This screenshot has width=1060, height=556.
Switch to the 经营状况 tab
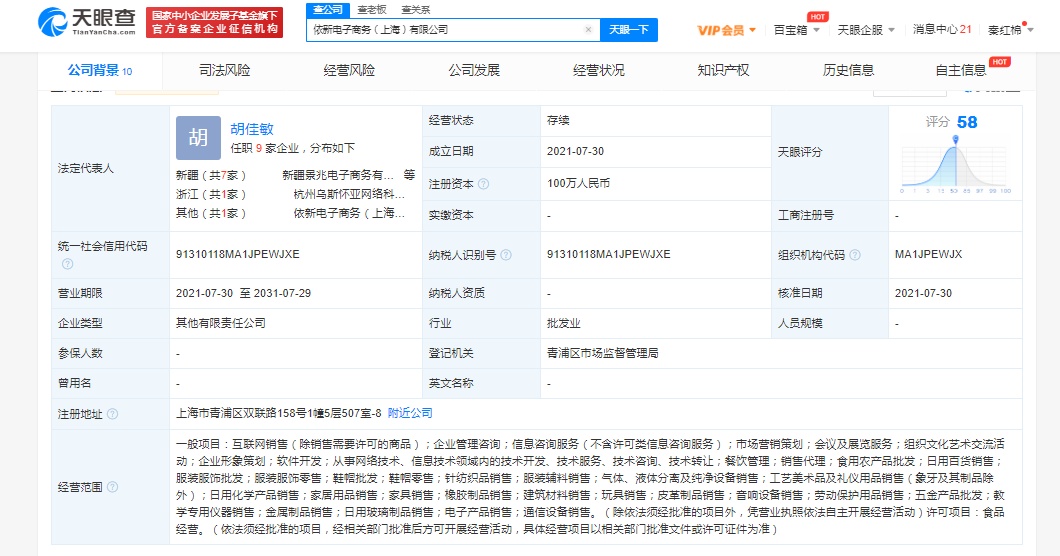coord(598,70)
